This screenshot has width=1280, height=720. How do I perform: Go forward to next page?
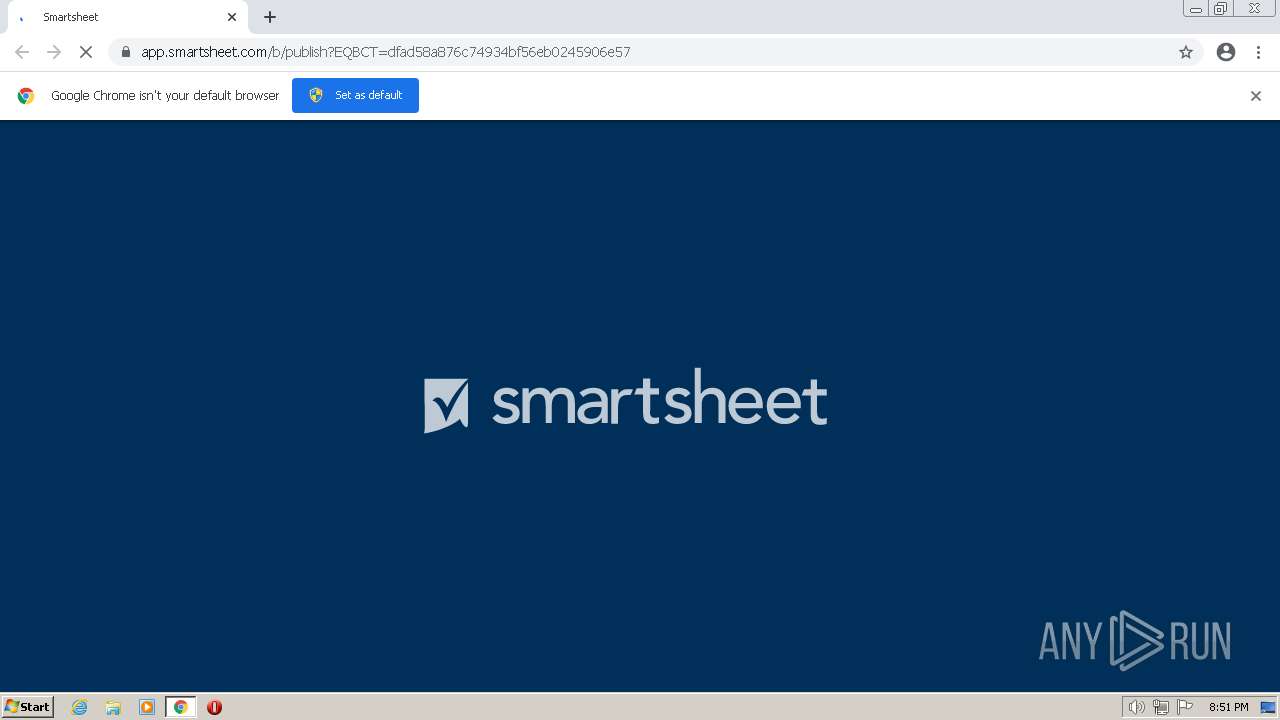(54, 52)
